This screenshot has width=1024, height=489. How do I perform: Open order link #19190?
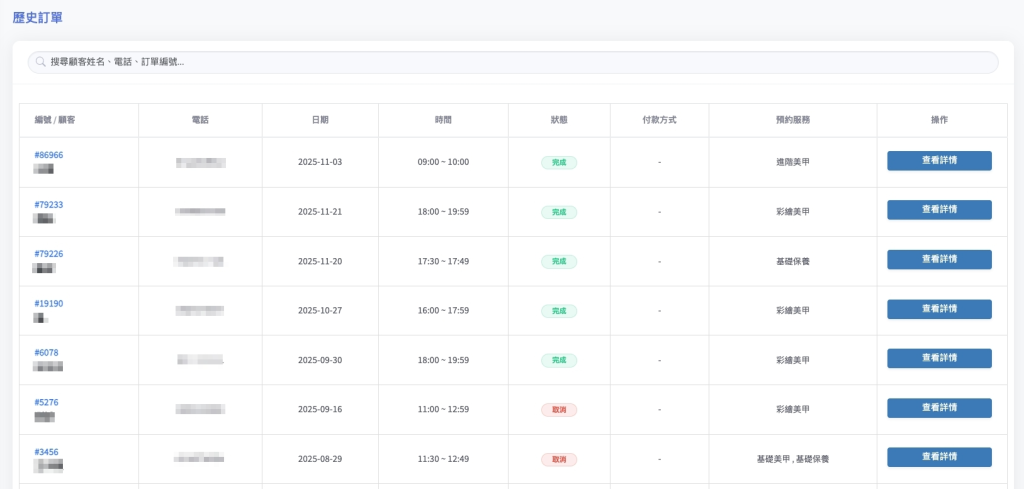pos(48,304)
